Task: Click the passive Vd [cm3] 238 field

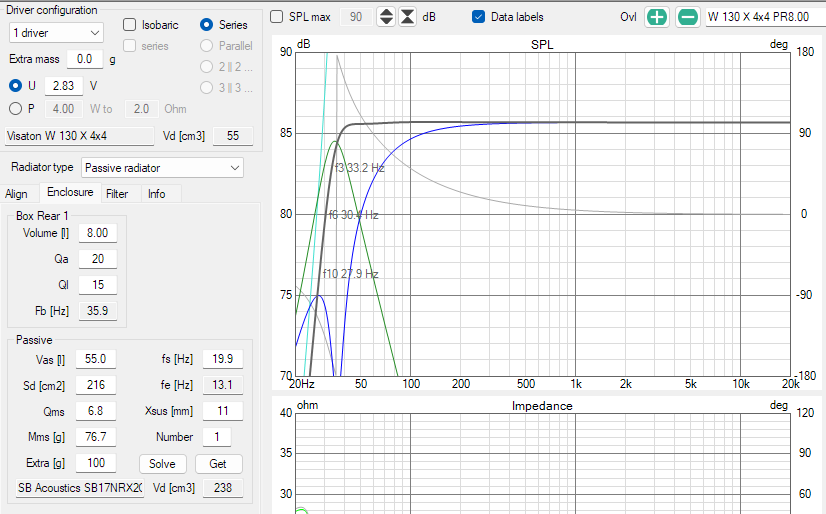Action: tap(223, 488)
